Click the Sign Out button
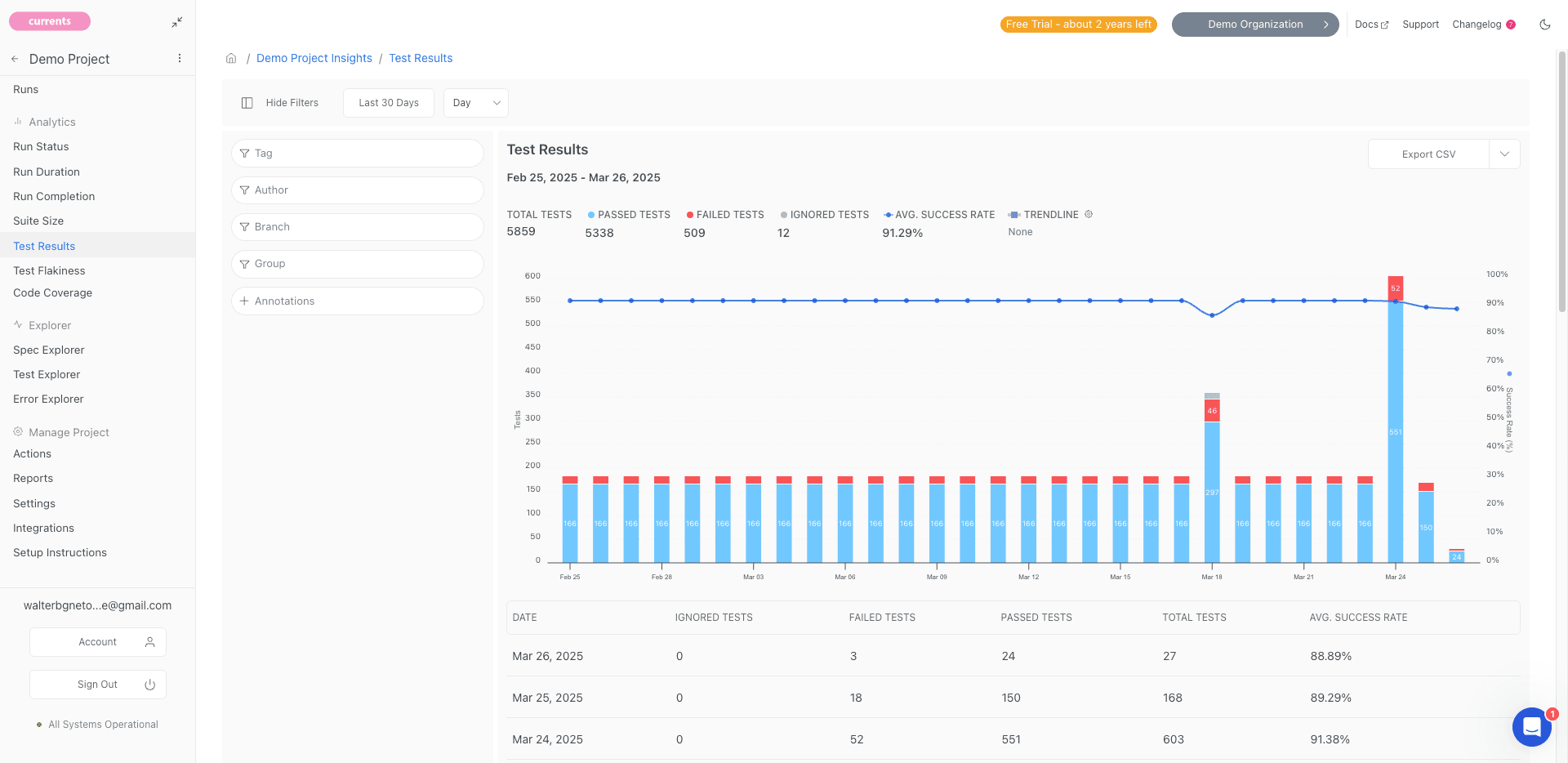The image size is (1568, 763). 98,685
